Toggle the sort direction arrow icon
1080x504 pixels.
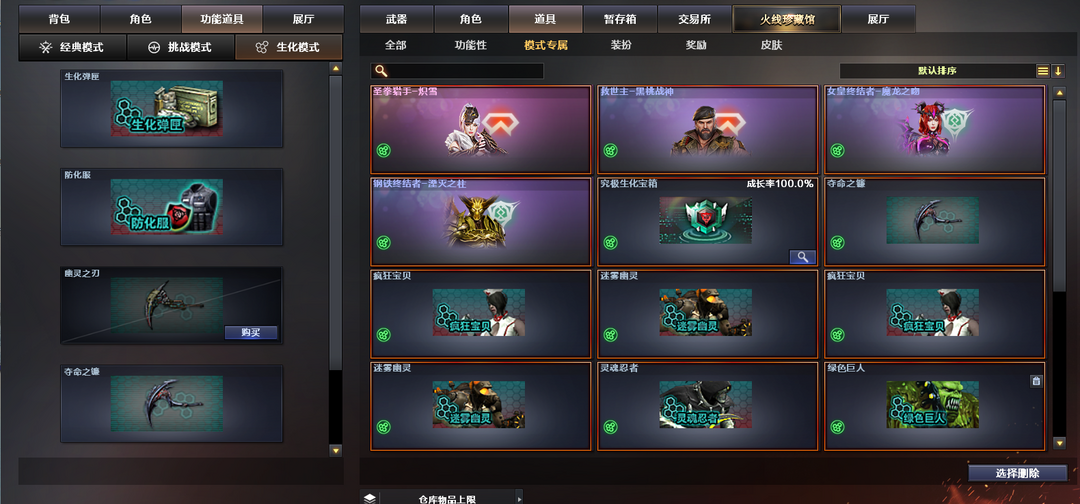1058,71
